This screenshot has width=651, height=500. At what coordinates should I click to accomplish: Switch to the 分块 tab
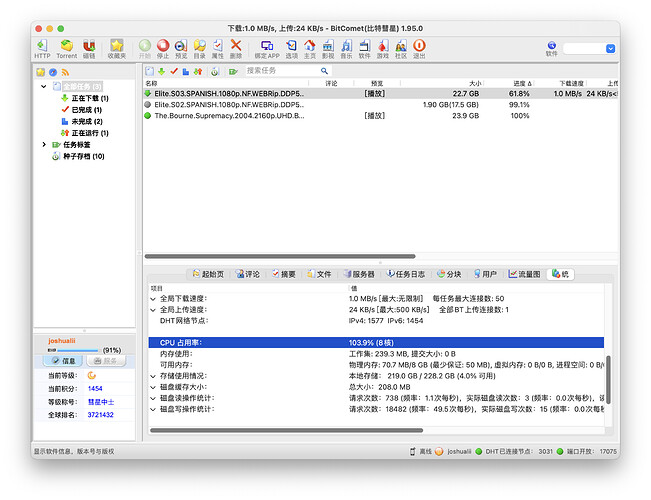click(449, 274)
